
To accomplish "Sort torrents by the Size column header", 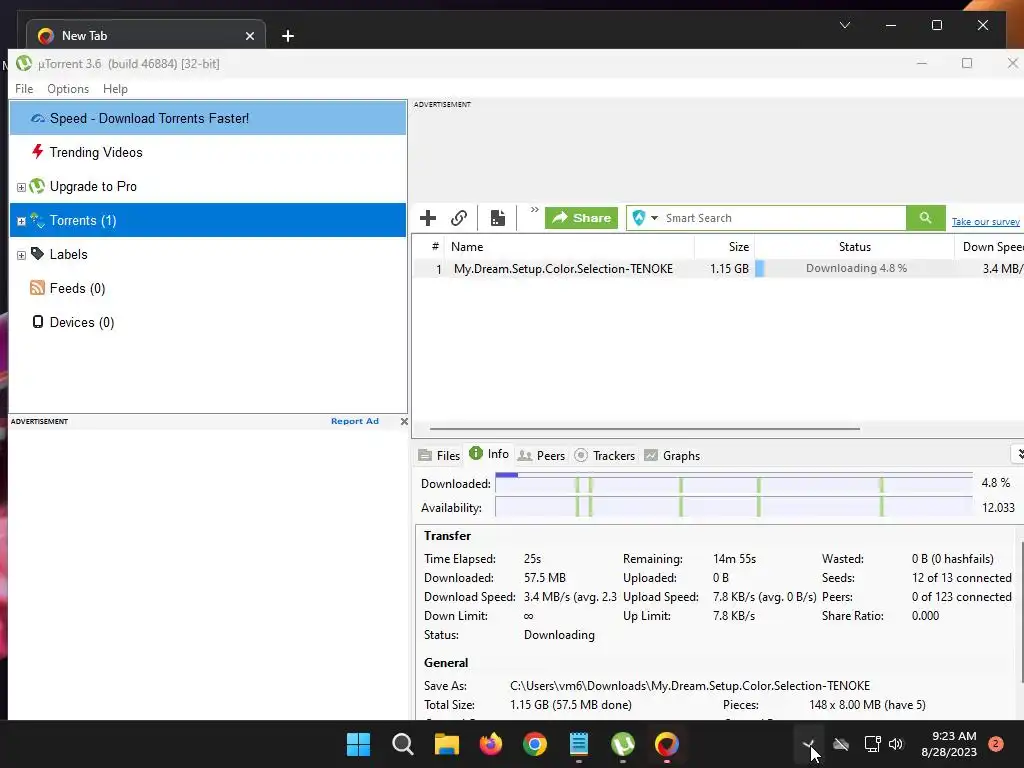I will (725, 247).
